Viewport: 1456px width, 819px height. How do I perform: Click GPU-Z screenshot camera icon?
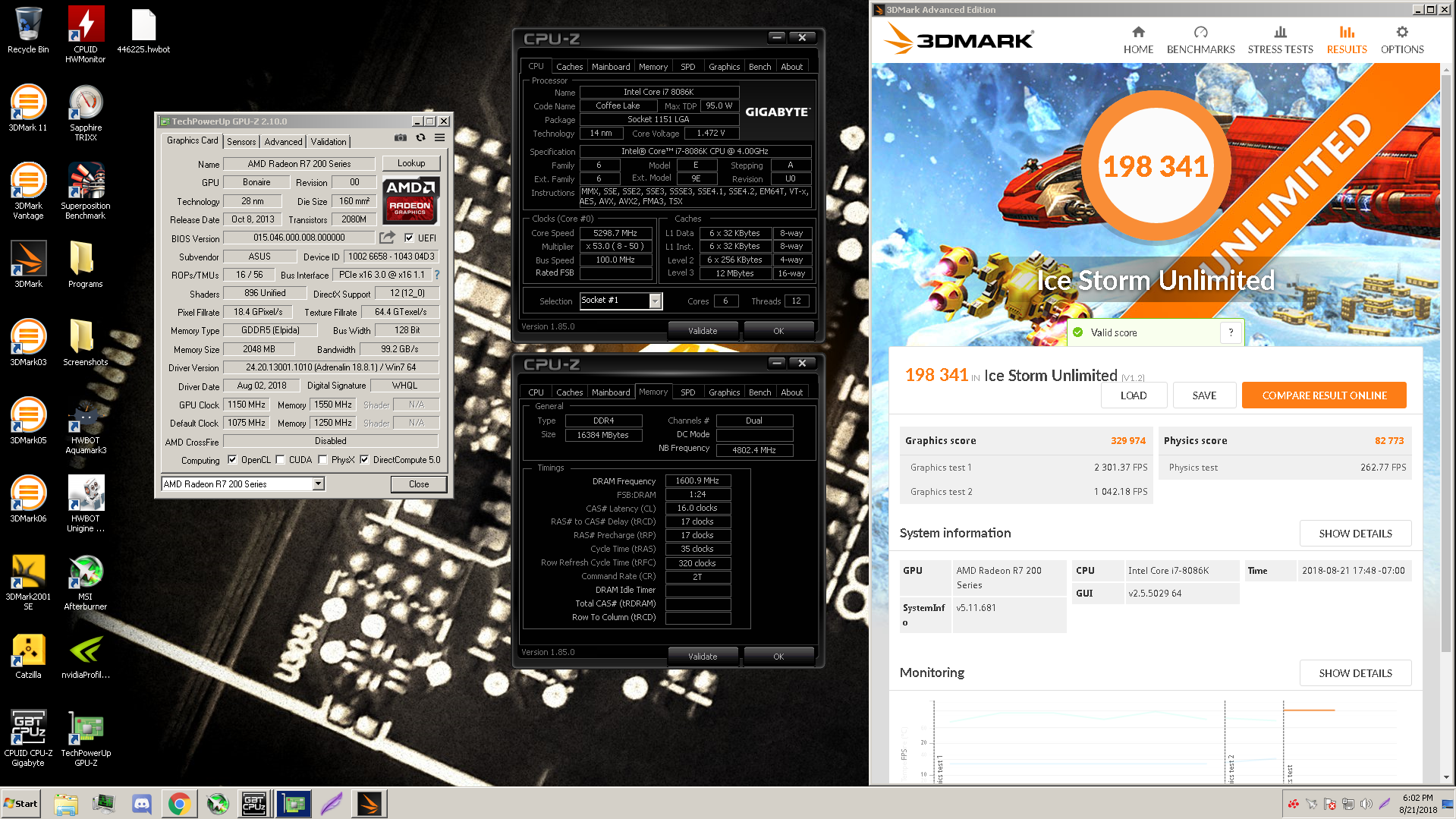coord(400,138)
